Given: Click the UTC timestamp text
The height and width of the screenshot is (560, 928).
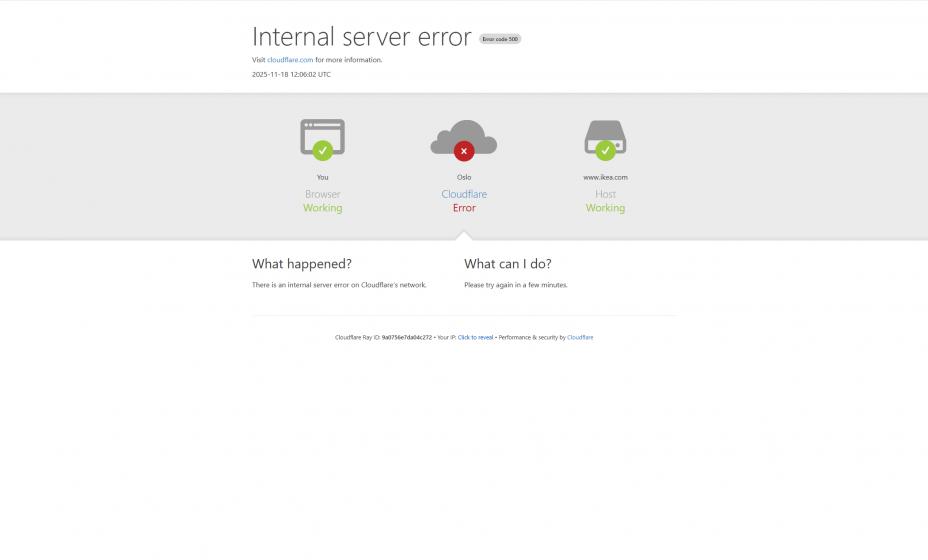Looking at the screenshot, I should pyautogui.click(x=291, y=75).
